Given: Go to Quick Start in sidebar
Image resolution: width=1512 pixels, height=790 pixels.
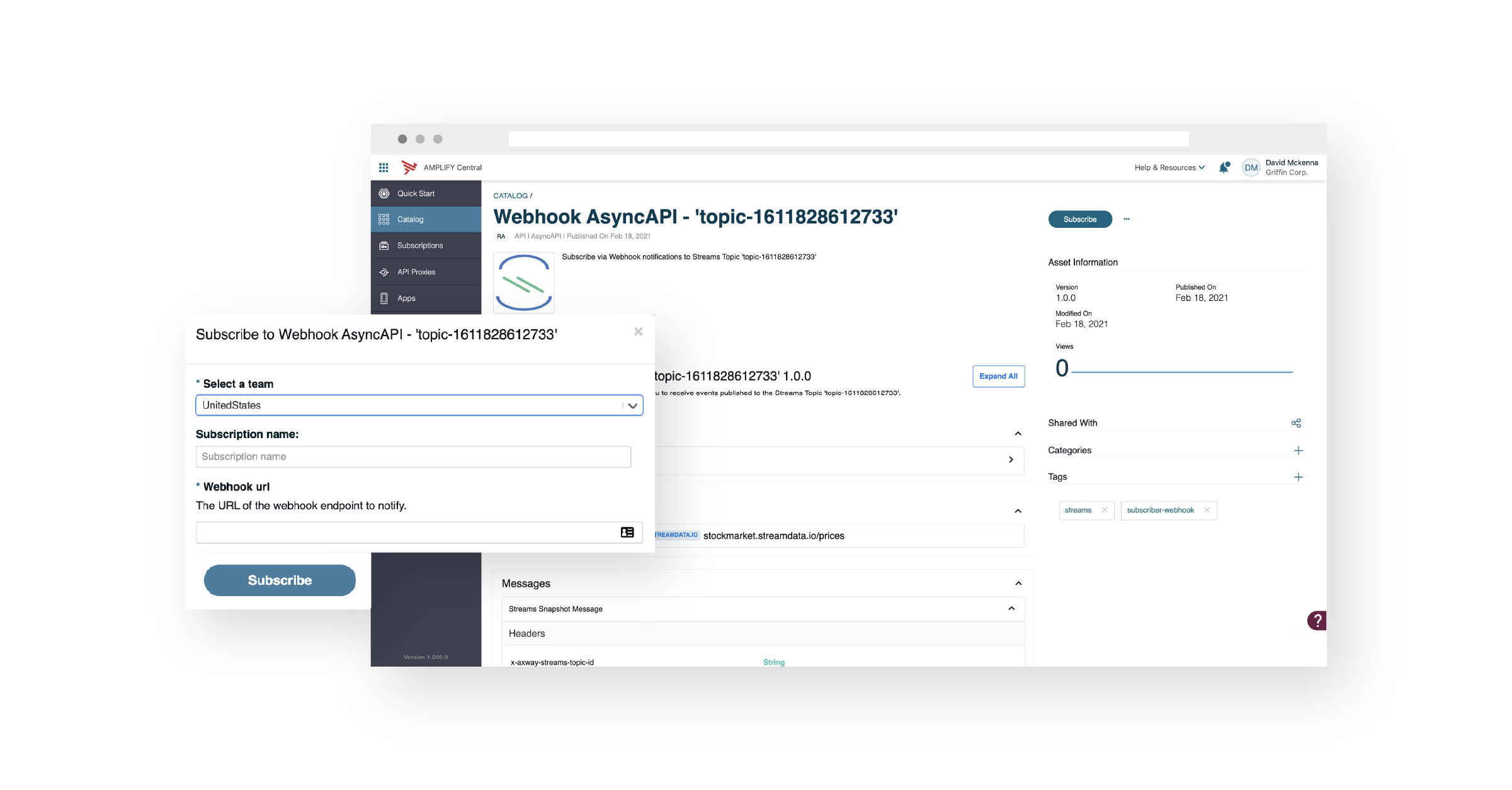Looking at the screenshot, I should point(426,193).
